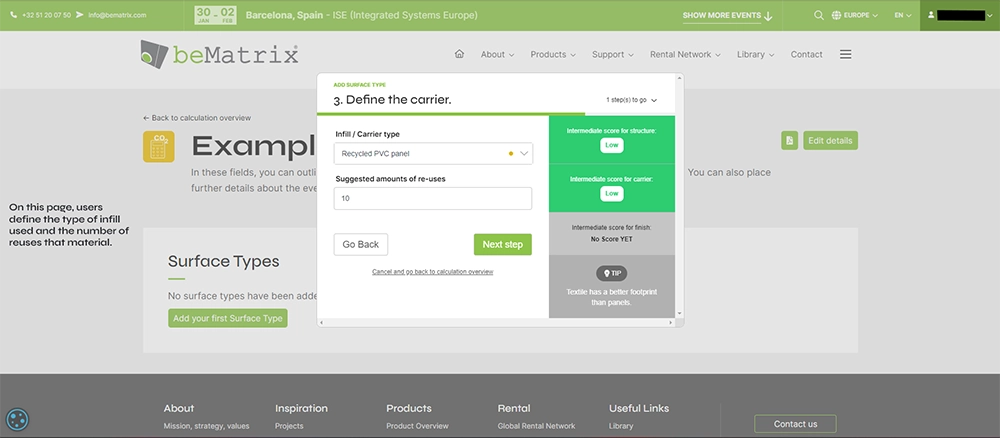Click the cookie settings icon

pos(17,420)
